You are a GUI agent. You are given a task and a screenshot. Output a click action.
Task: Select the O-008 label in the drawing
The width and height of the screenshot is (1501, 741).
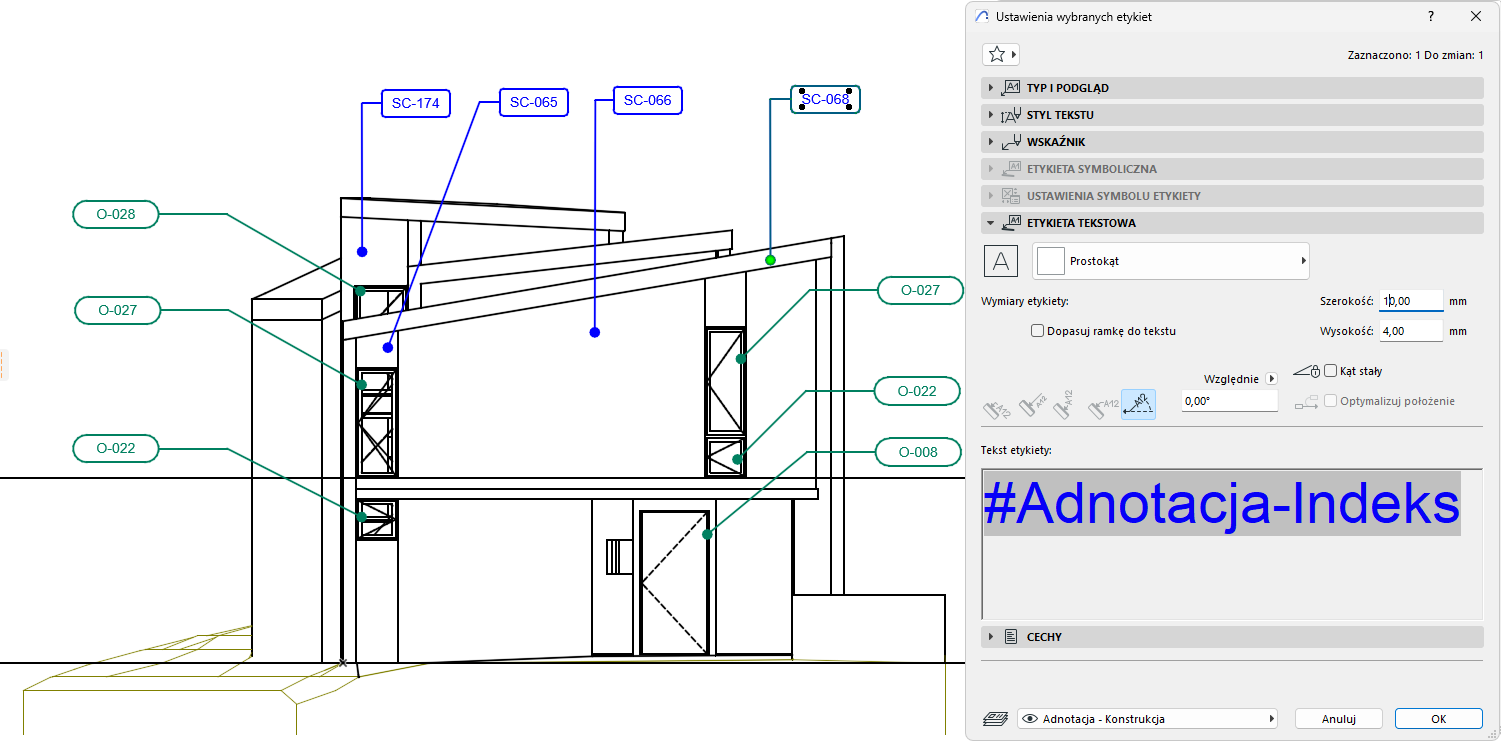(918, 452)
